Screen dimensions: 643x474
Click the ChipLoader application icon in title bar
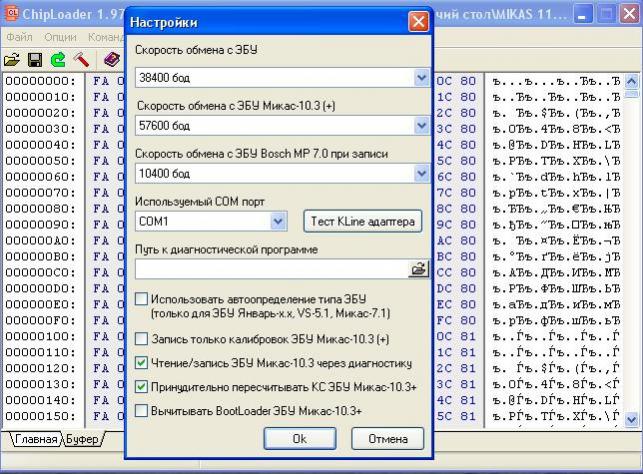point(11,13)
